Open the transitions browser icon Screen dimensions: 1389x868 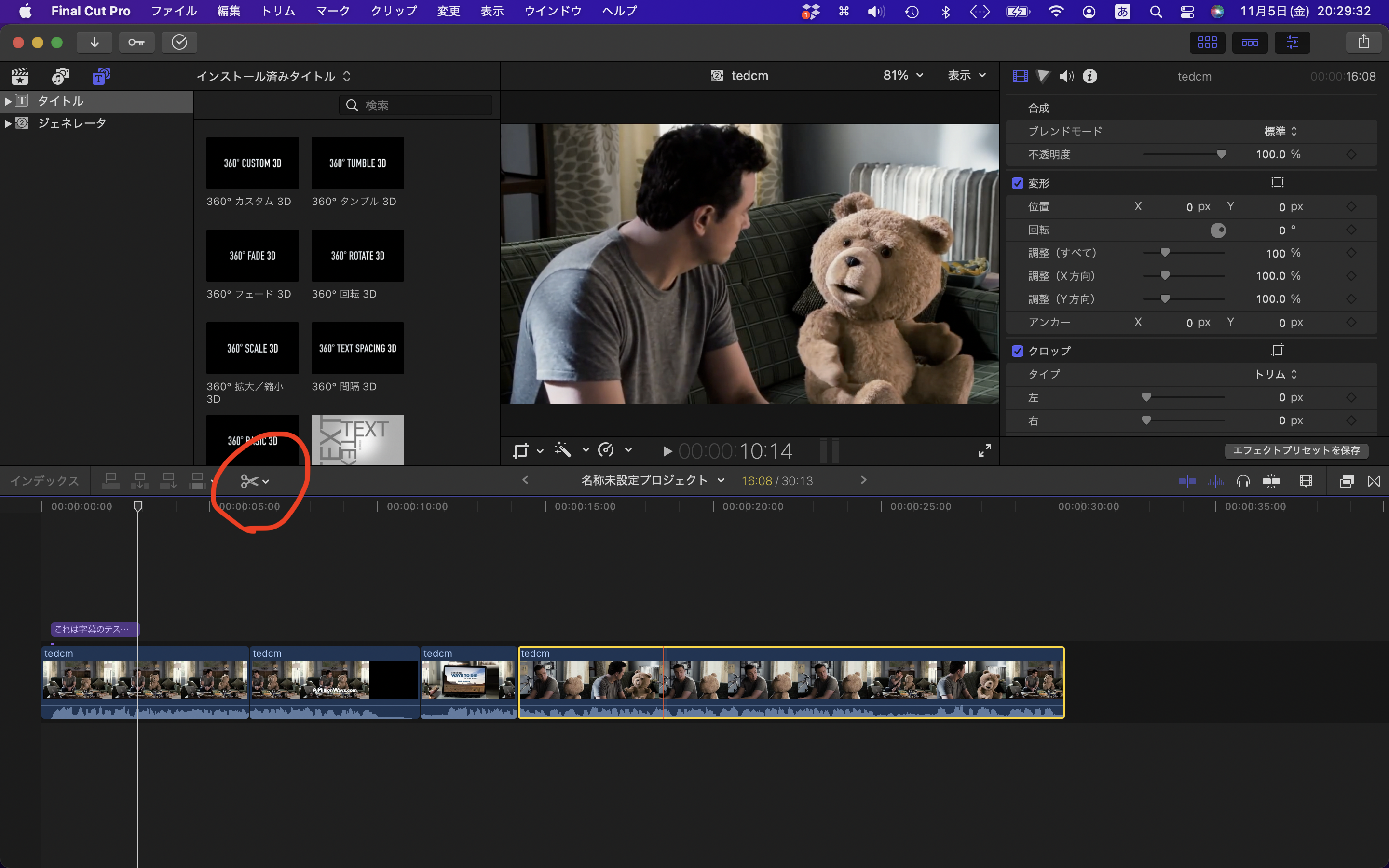tap(1374, 481)
